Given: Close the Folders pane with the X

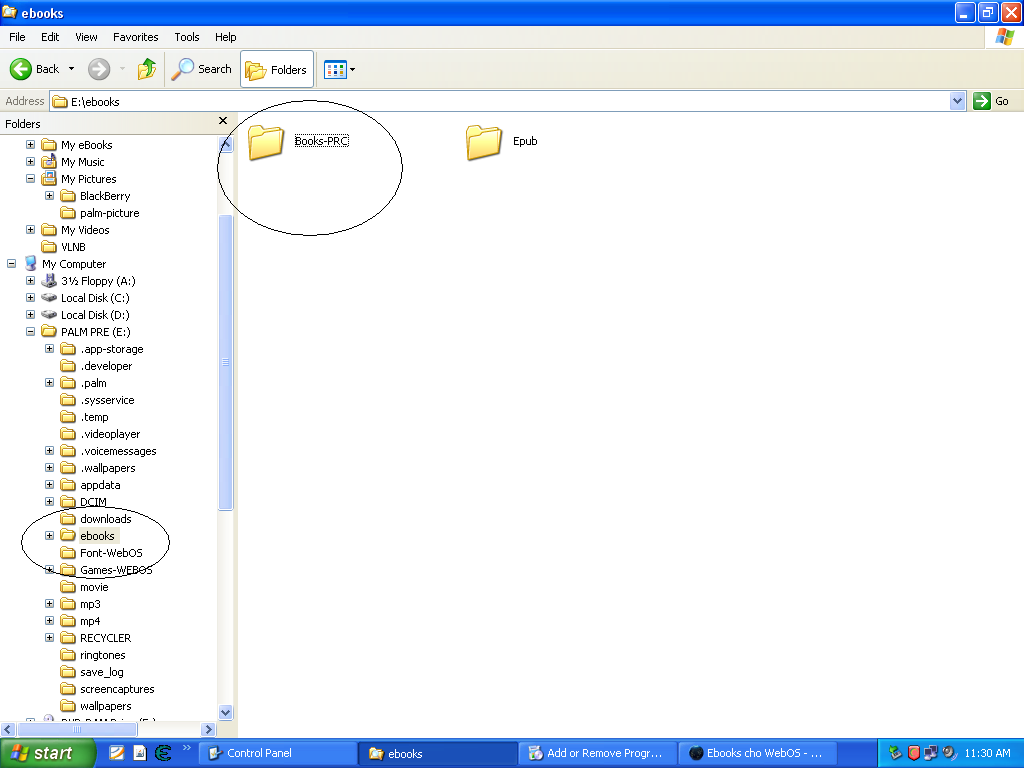Looking at the screenshot, I should 223,121.
